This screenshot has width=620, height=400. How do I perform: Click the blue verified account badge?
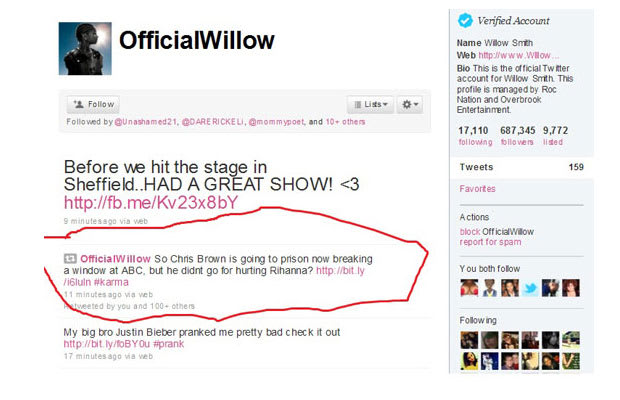point(465,21)
